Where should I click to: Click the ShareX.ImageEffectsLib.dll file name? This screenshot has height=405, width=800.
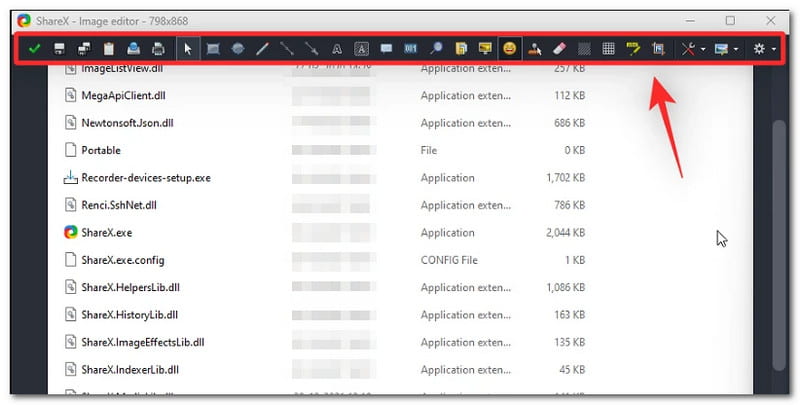click(x=143, y=342)
